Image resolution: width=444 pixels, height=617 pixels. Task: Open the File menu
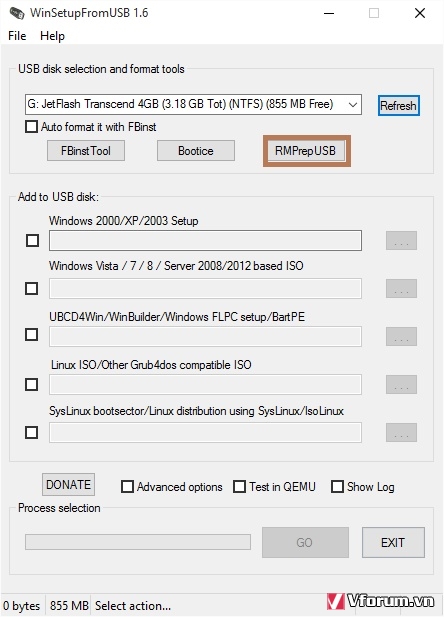17,36
